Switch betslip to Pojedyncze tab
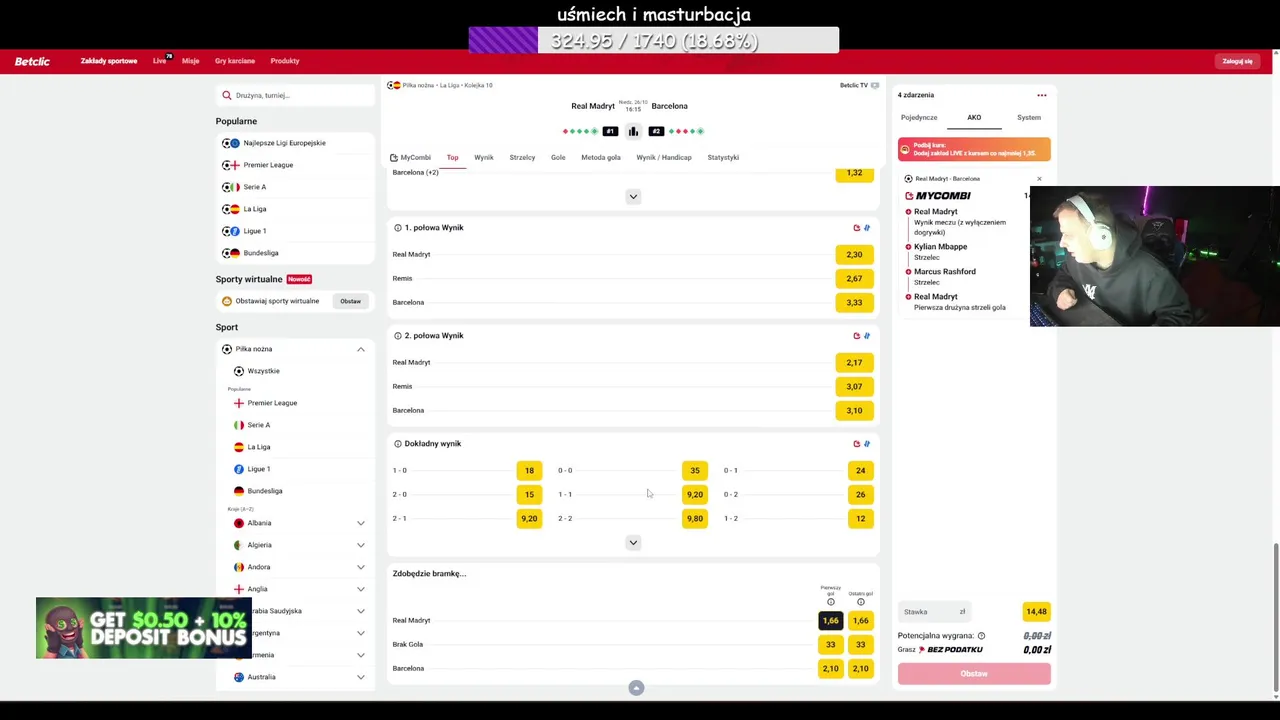Image resolution: width=1280 pixels, height=720 pixels. tap(919, 118)
